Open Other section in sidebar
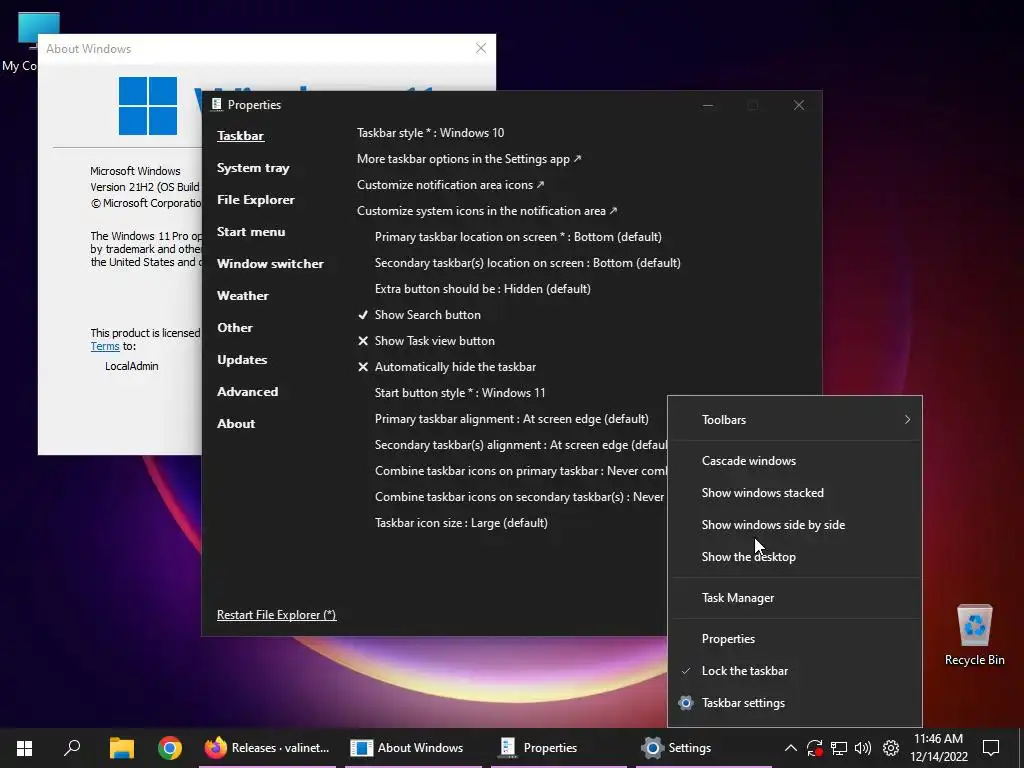 click(234, 328)
